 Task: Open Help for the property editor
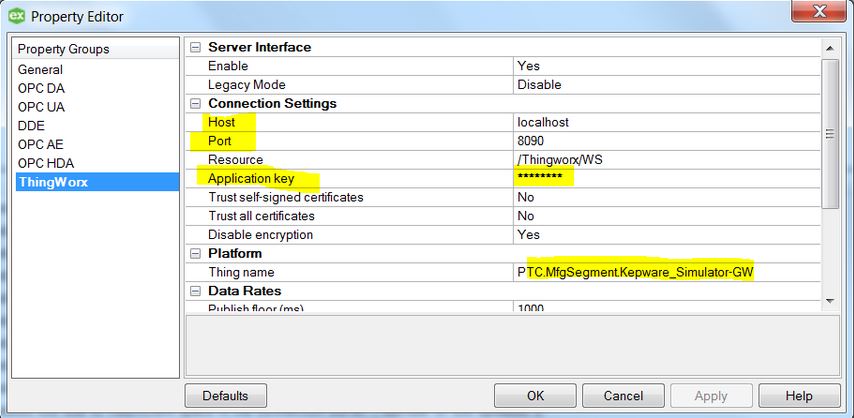point(799,396)
